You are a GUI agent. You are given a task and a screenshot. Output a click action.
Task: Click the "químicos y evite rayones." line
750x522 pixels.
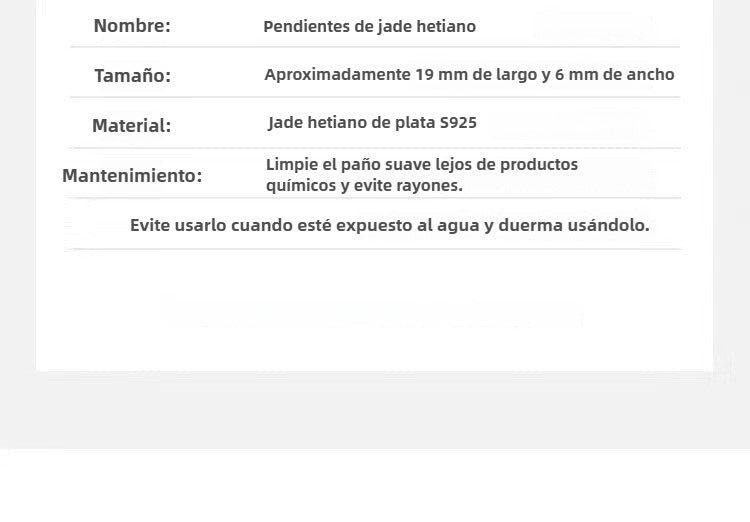pyautogui.click(x=364, y=186)
